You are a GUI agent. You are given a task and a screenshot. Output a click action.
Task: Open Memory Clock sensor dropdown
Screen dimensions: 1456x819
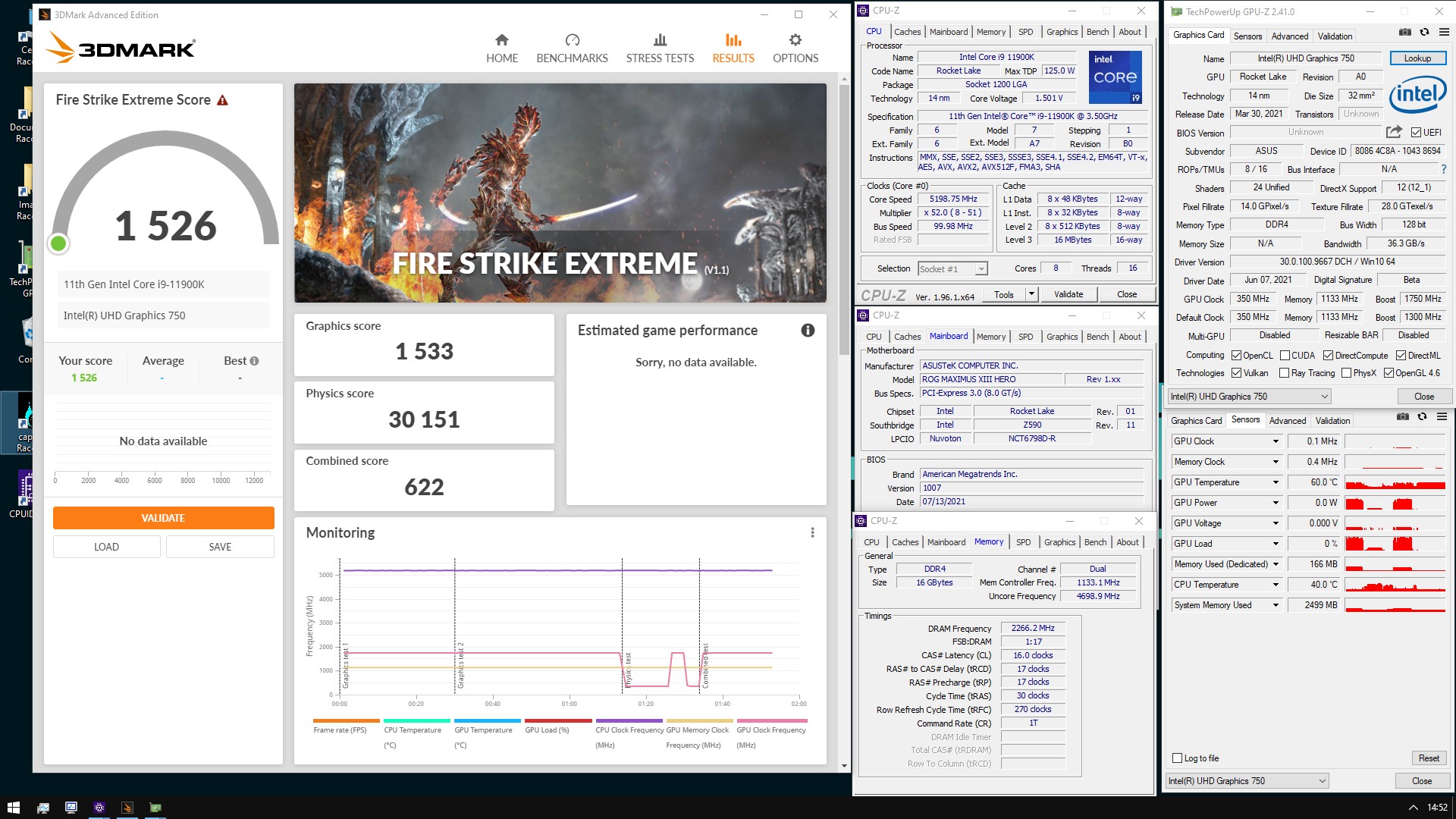point(1276,462)
